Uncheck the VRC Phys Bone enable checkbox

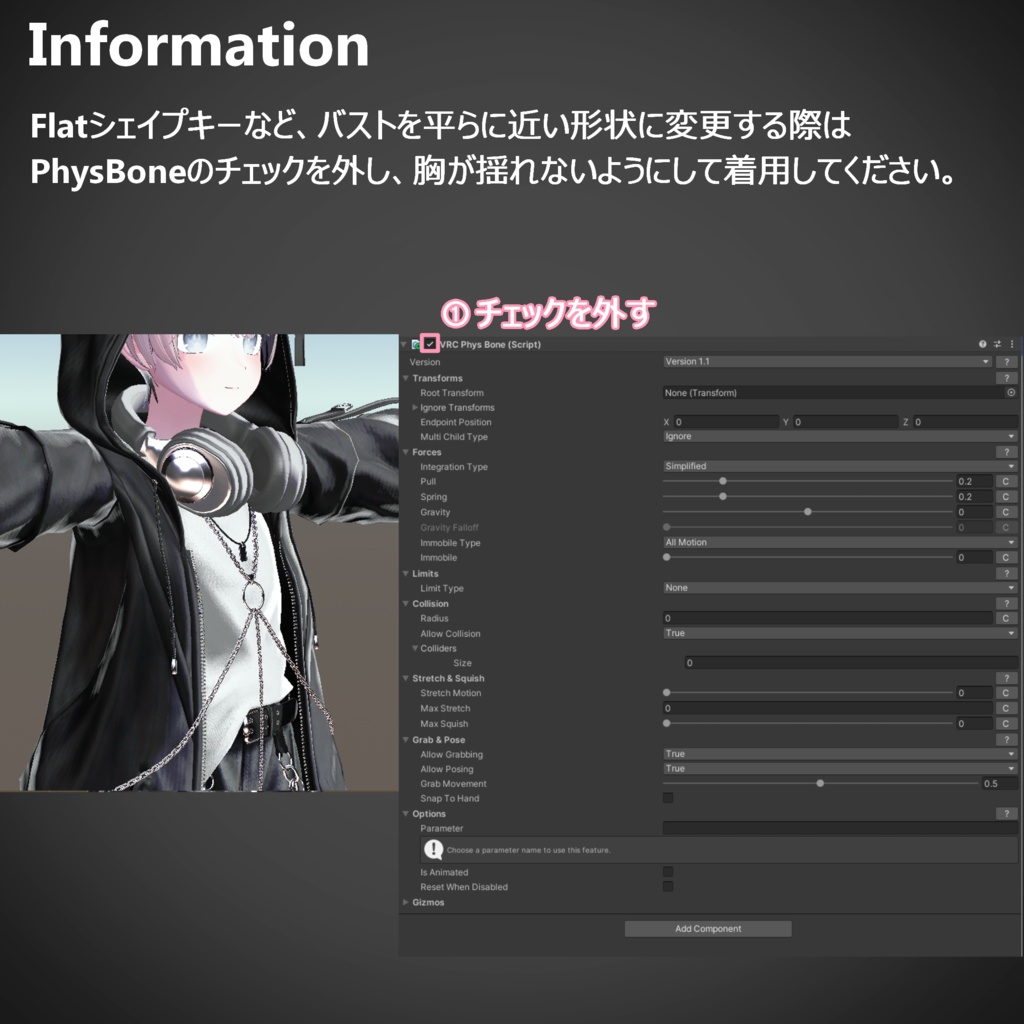pyautogui.click(x=430, y=344)
